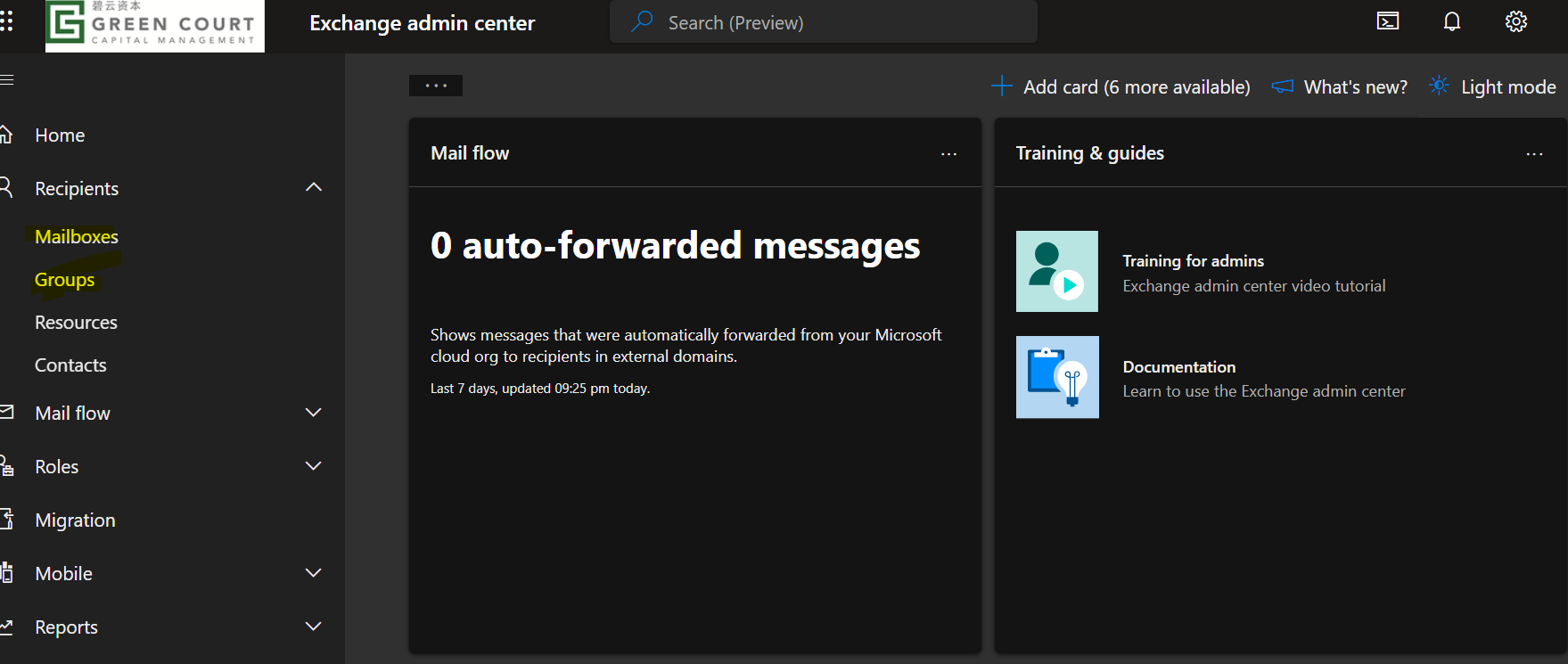
Task: Click the Mail flow envelope icon
Action: pyautogui.click(x=6, y=412)
